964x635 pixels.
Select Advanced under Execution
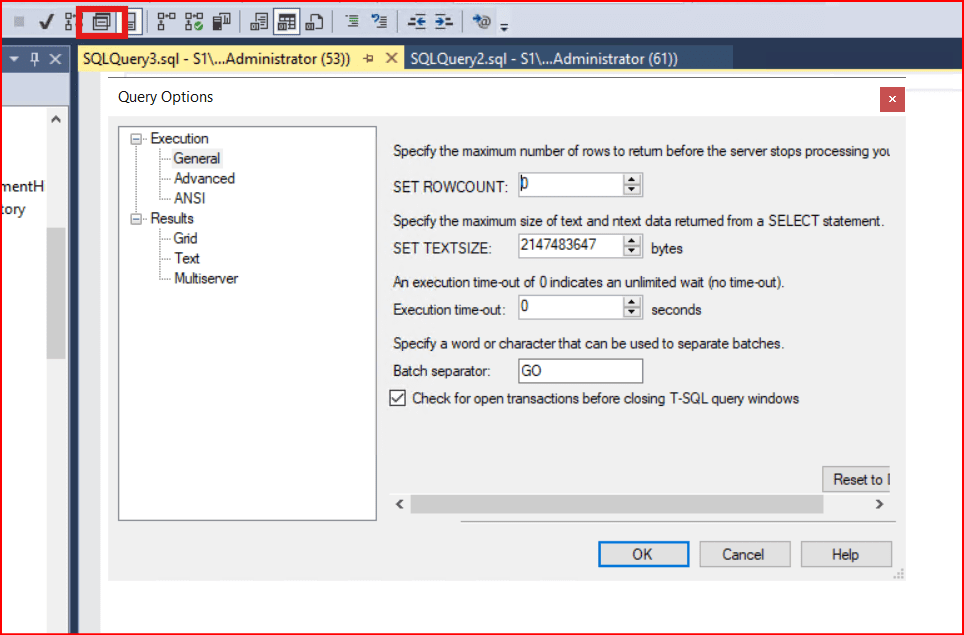click(204, 178)
